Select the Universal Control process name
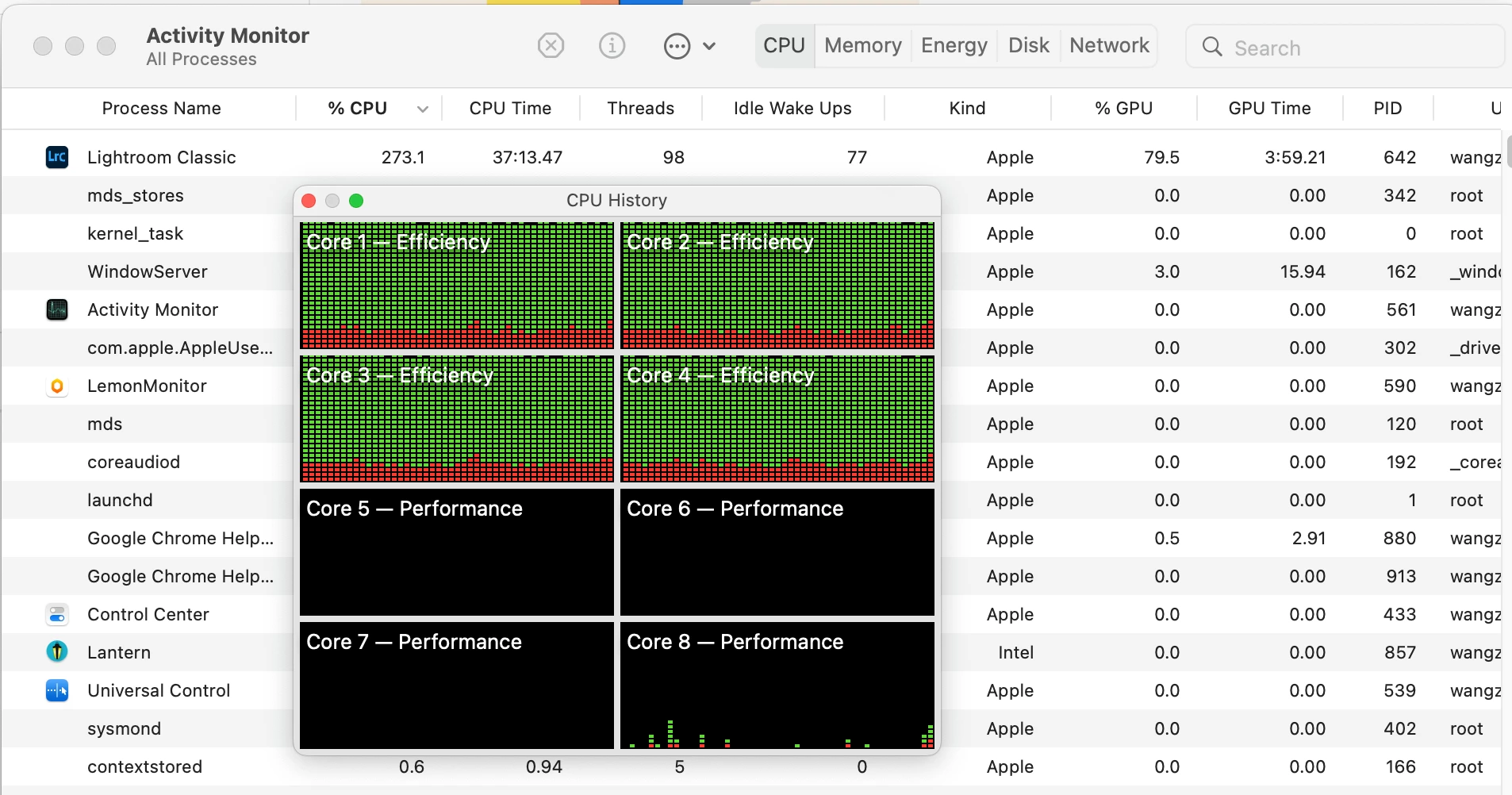The image size is (1512, 795). click(x=159, y=690)
